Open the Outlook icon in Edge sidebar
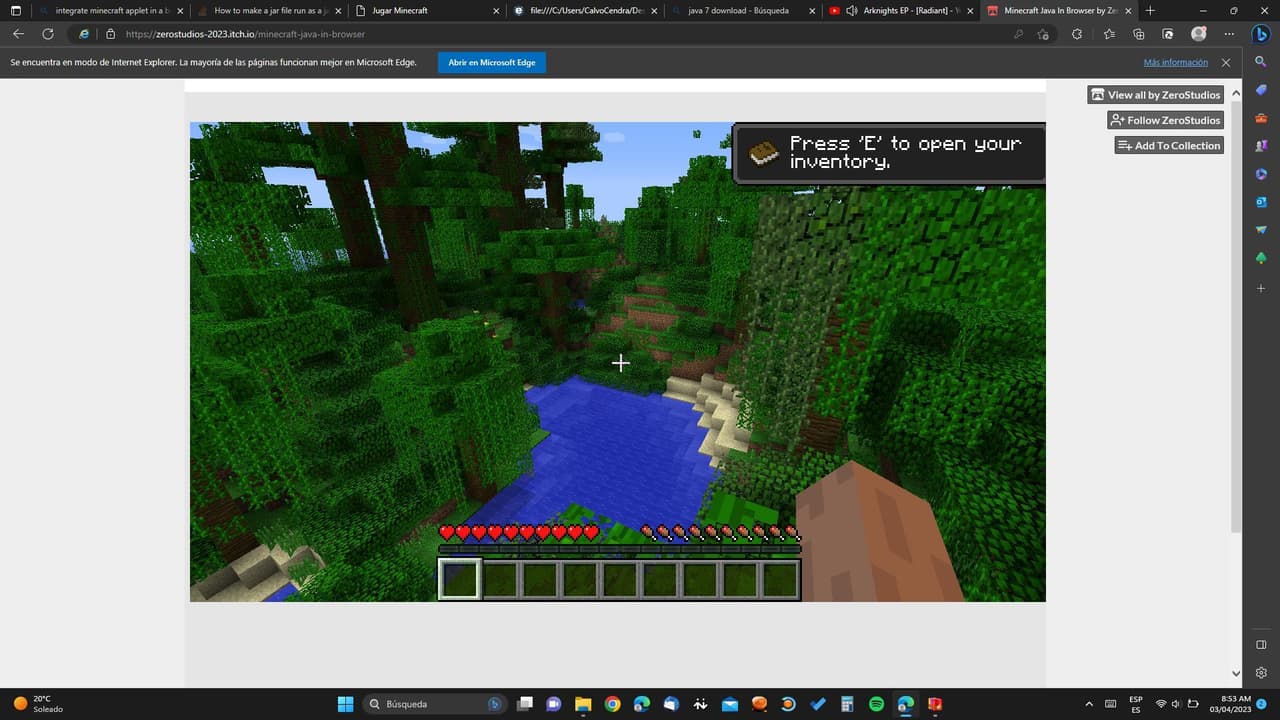This screenshot has height=720, width=1280. click(1261, 202)
